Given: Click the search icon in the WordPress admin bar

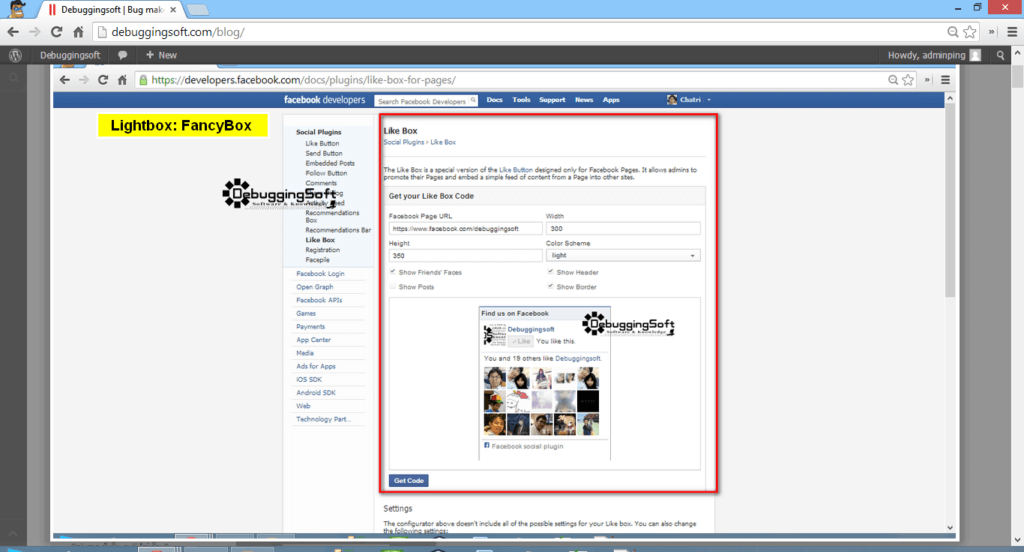Looking at the screenshot, I should pos(1000,56).
